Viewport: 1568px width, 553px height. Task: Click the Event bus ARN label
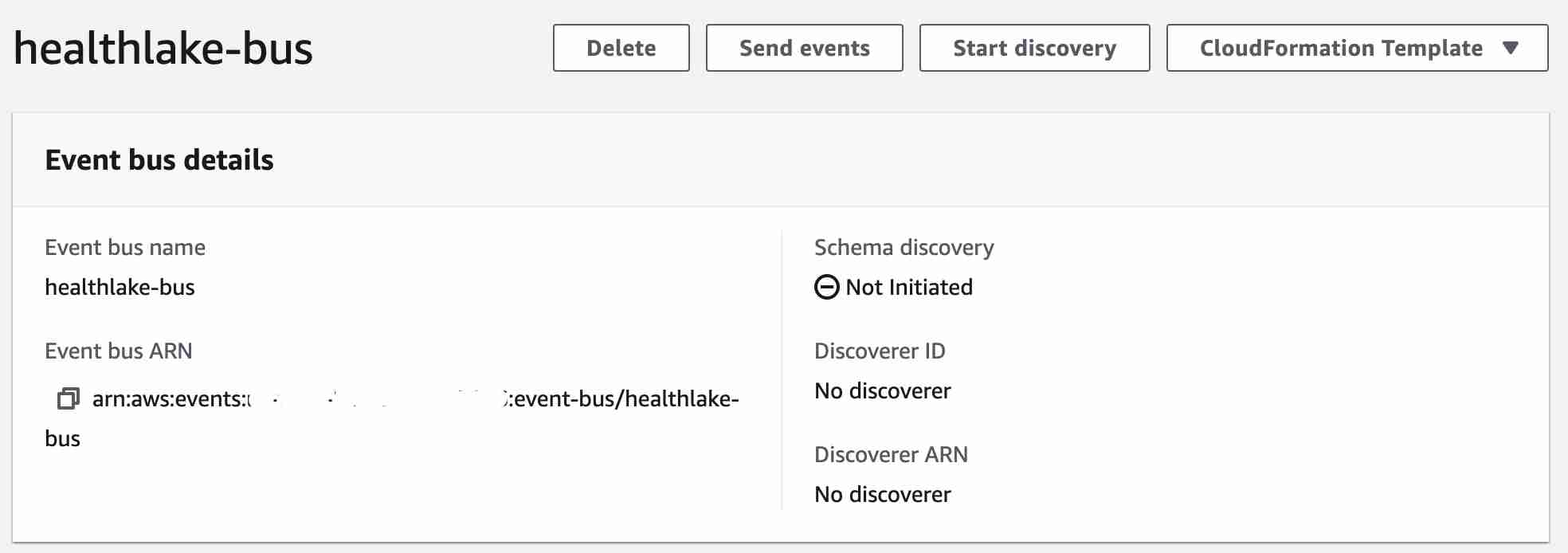119,351
